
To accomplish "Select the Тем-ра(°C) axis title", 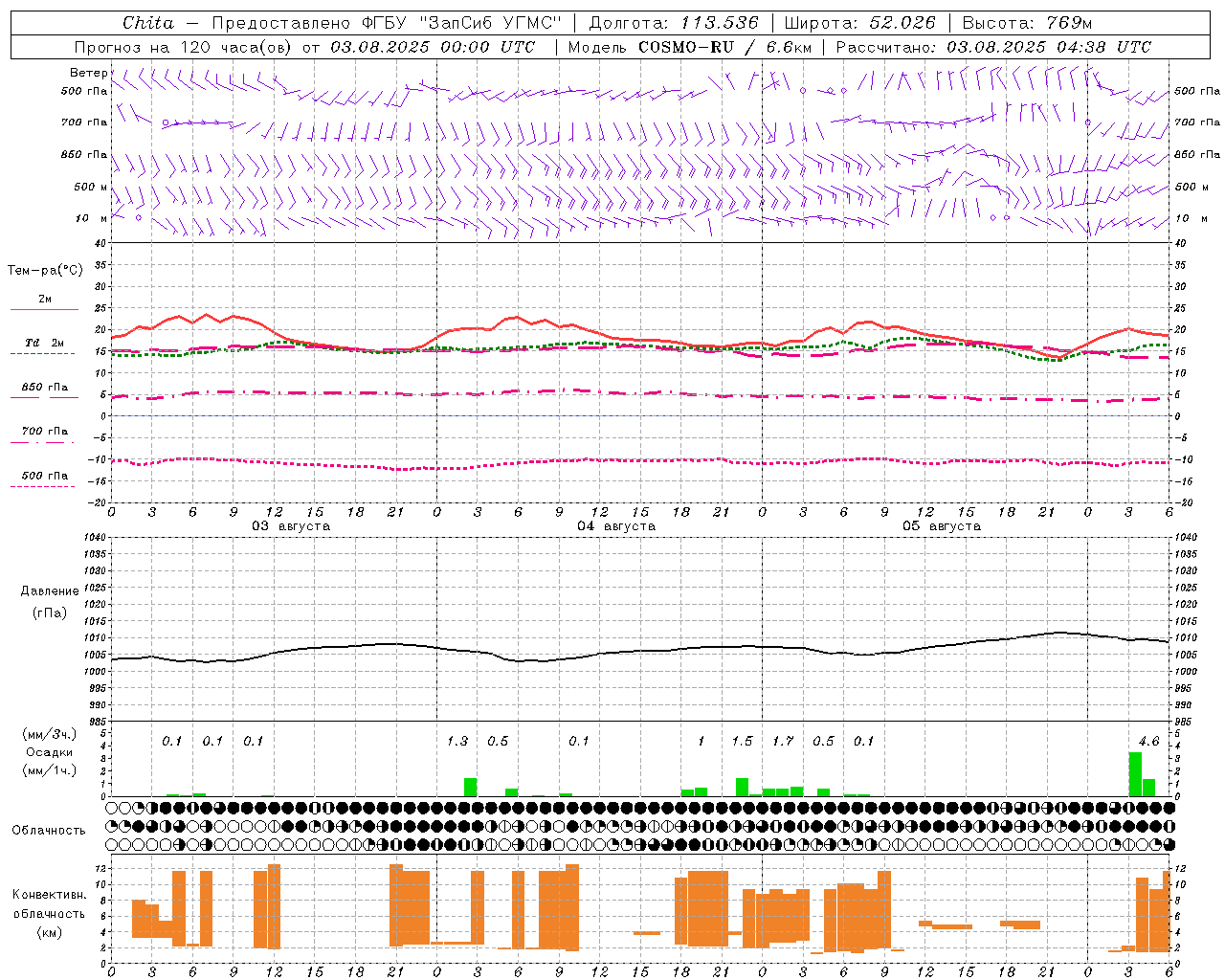I will (45, 271).
